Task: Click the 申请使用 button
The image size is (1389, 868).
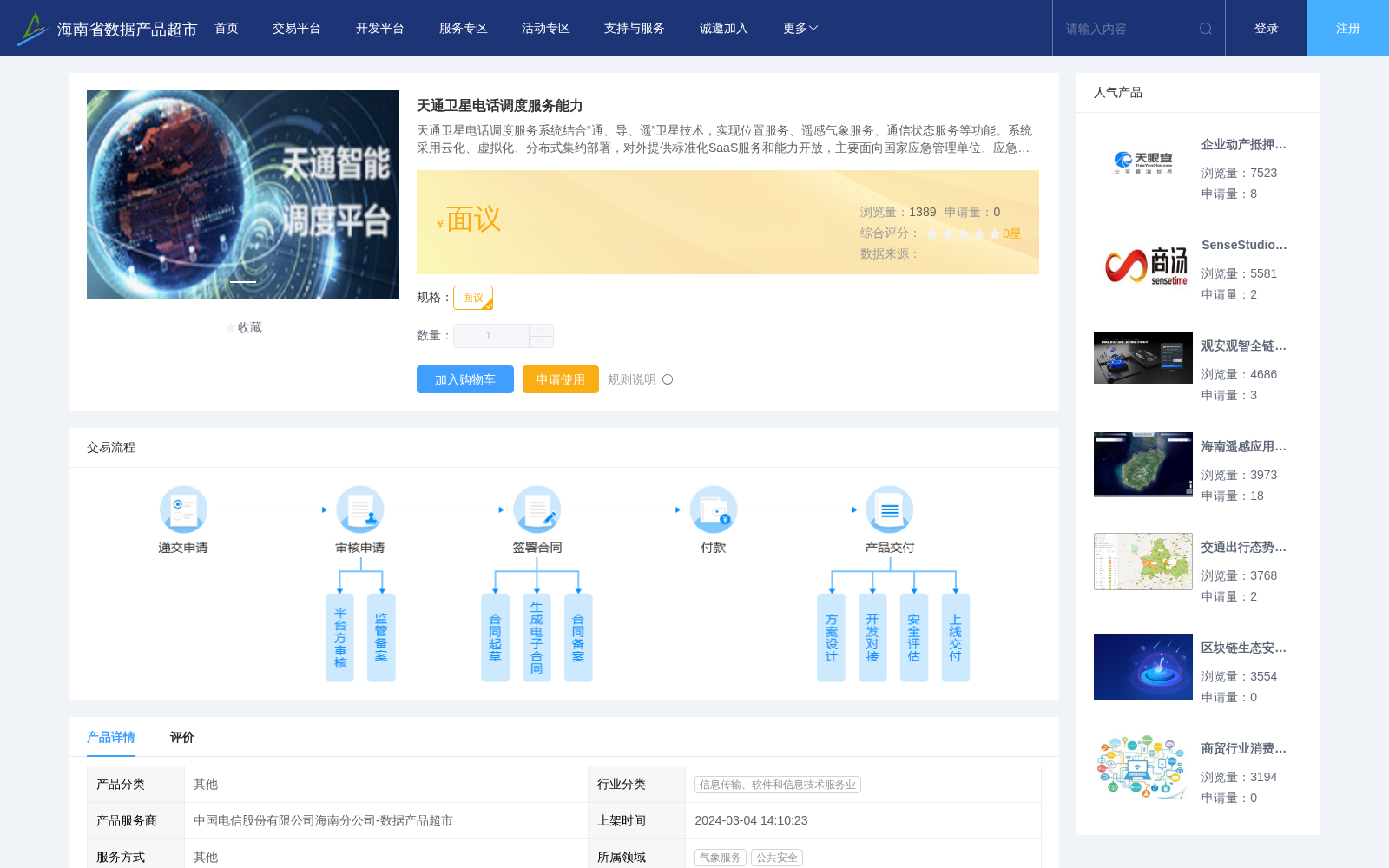Action: click(x=561, y=379)
